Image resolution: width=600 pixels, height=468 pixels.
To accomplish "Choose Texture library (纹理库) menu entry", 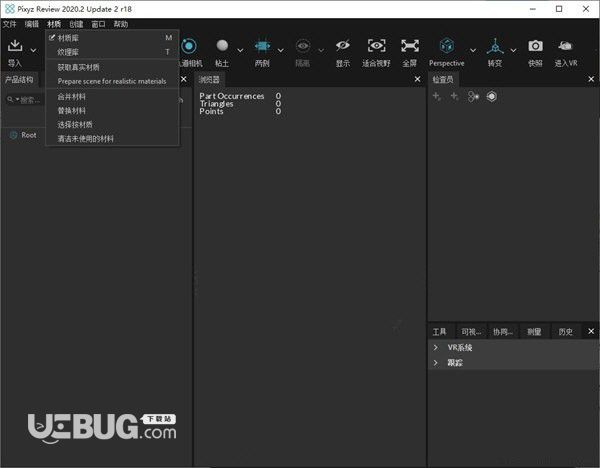I will [112, 52].
